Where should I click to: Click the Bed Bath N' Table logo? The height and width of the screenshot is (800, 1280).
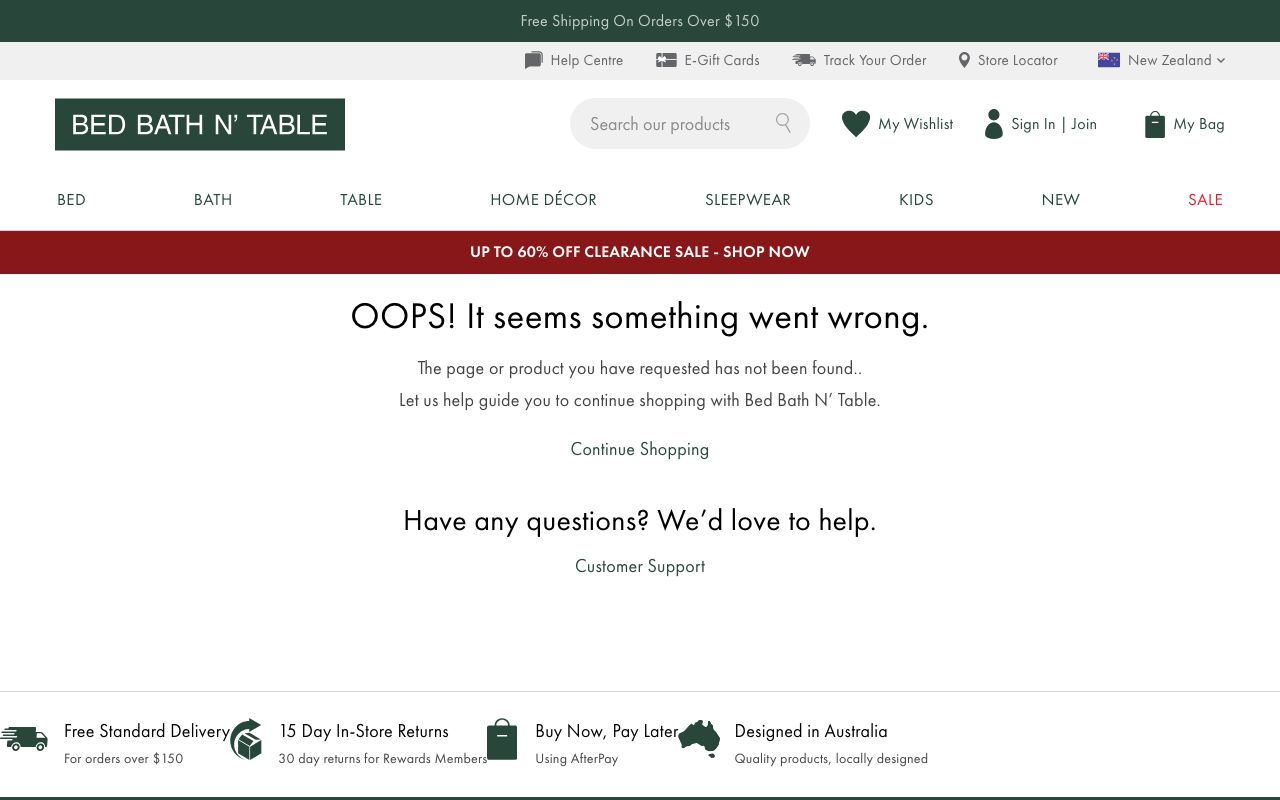click(x=200, y=124)
